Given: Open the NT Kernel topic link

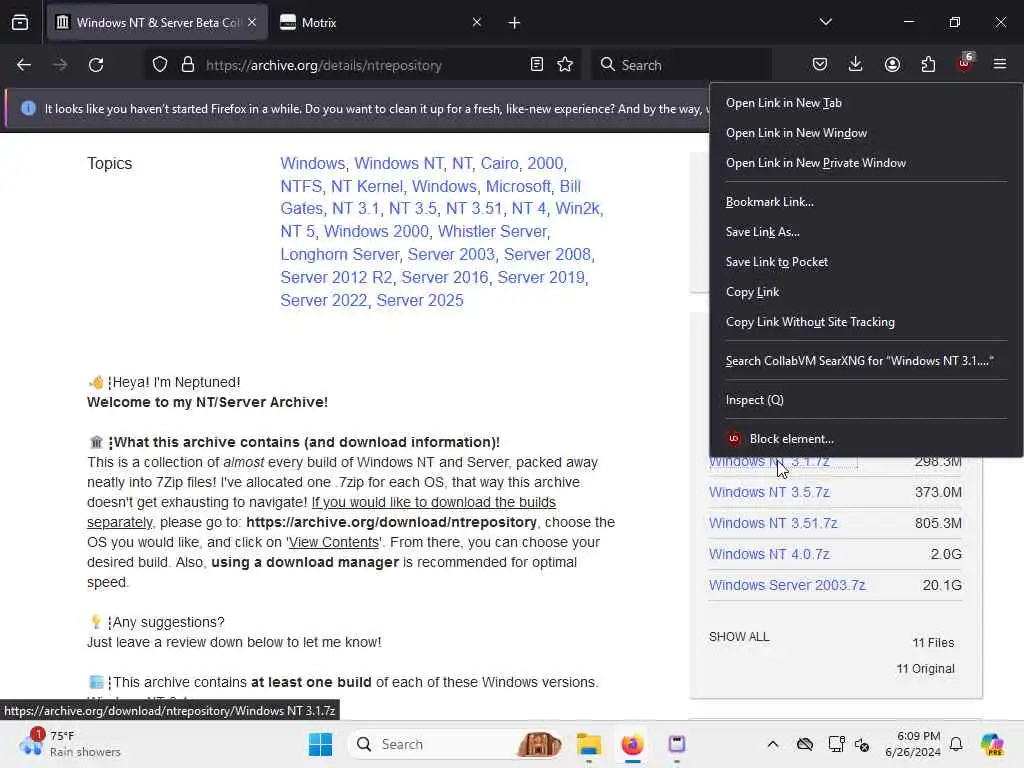Looking at the screenshot, I should pos(366,186).
